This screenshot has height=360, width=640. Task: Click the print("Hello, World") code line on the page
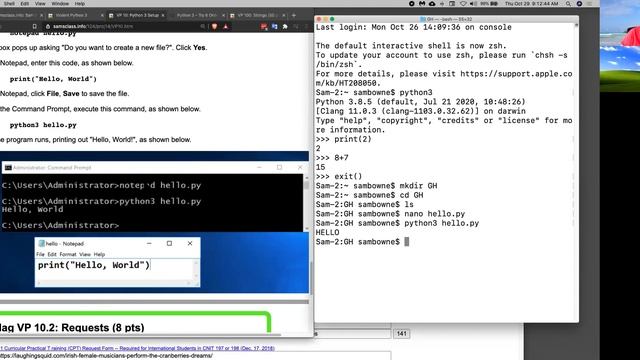pyautogui.click(x=53, y=79)
